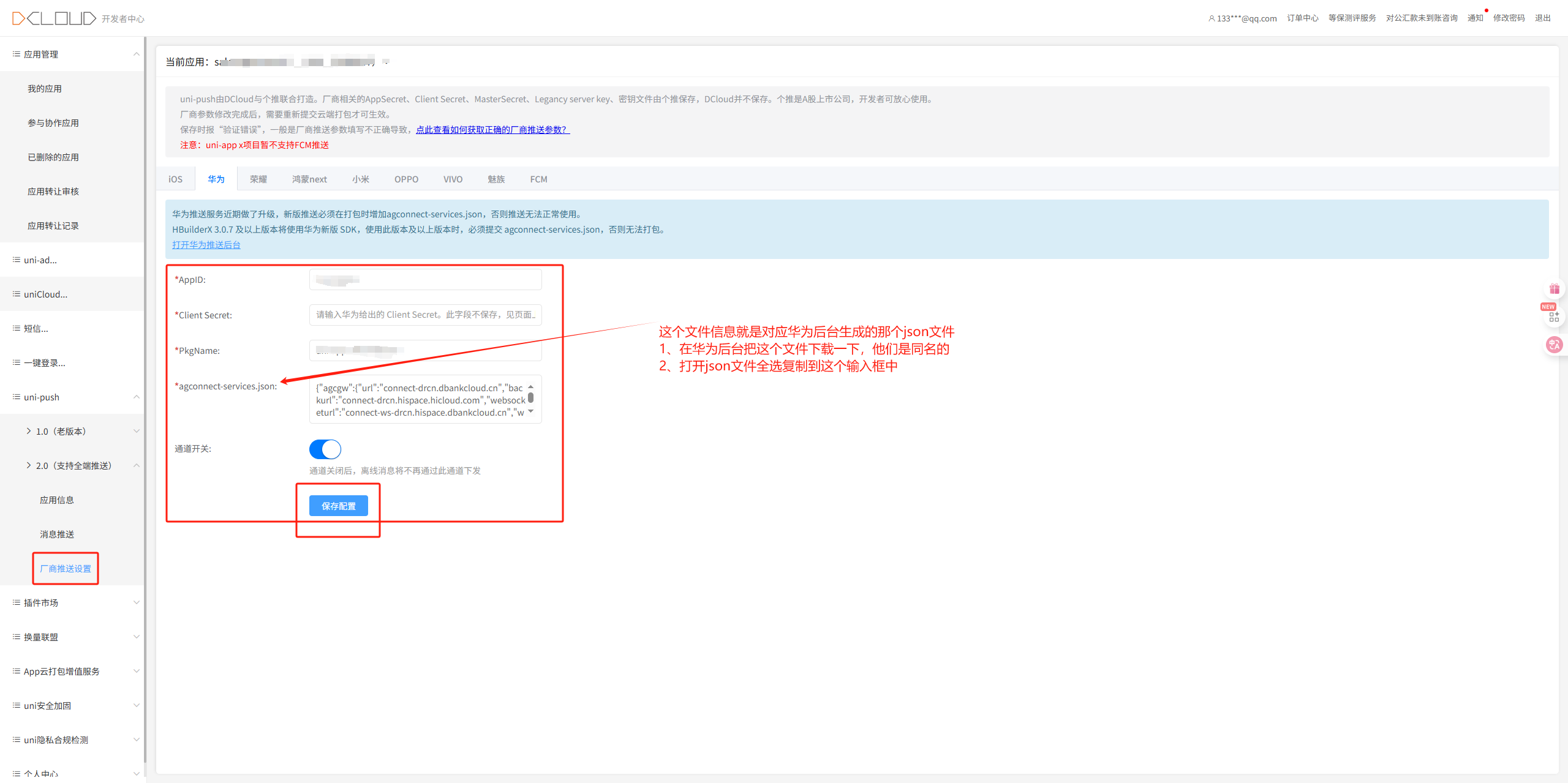This screenshot has height=783, width=1568.
Task: Click the list icon beside 应用管理
Action: pos(17,54)
